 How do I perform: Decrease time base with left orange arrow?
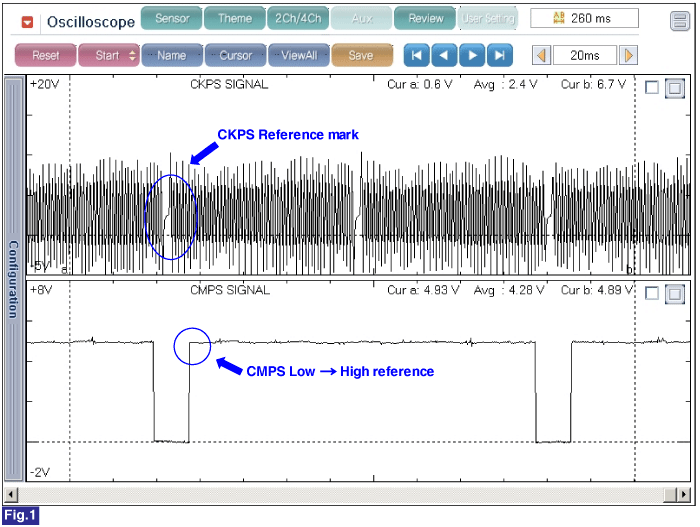point(541,55)
